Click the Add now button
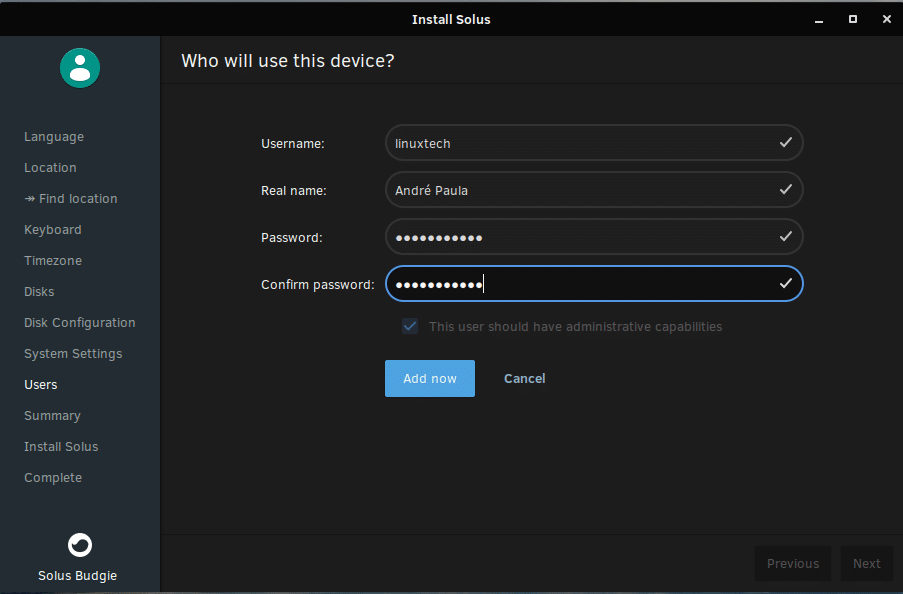903x594 pixels. [x=430, y=379]
